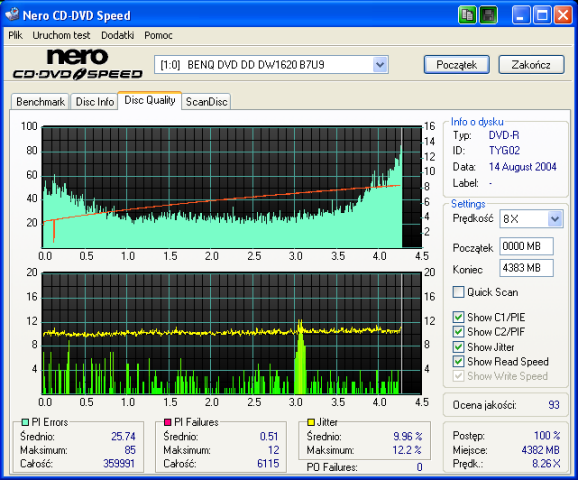
Task: Click the Zakończ button
Action: click(531, 65)
